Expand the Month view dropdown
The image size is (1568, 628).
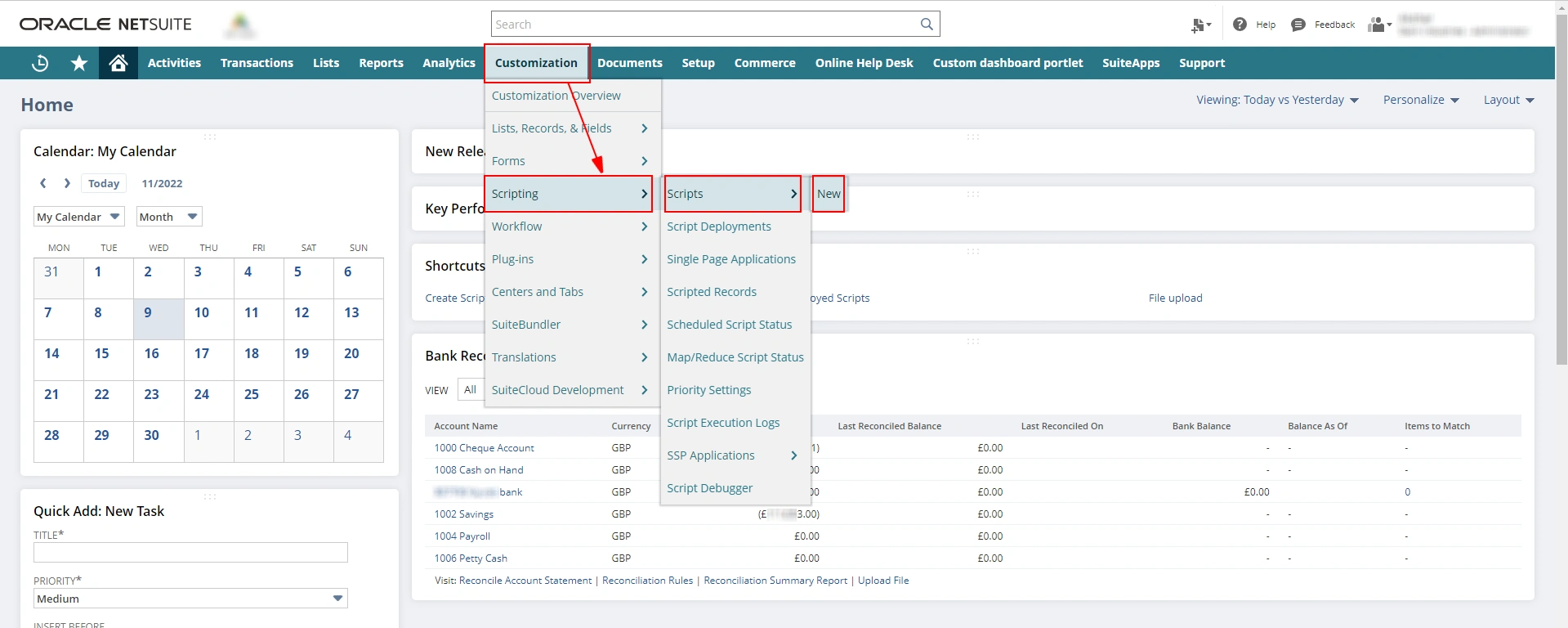click(x=168, y=217)
